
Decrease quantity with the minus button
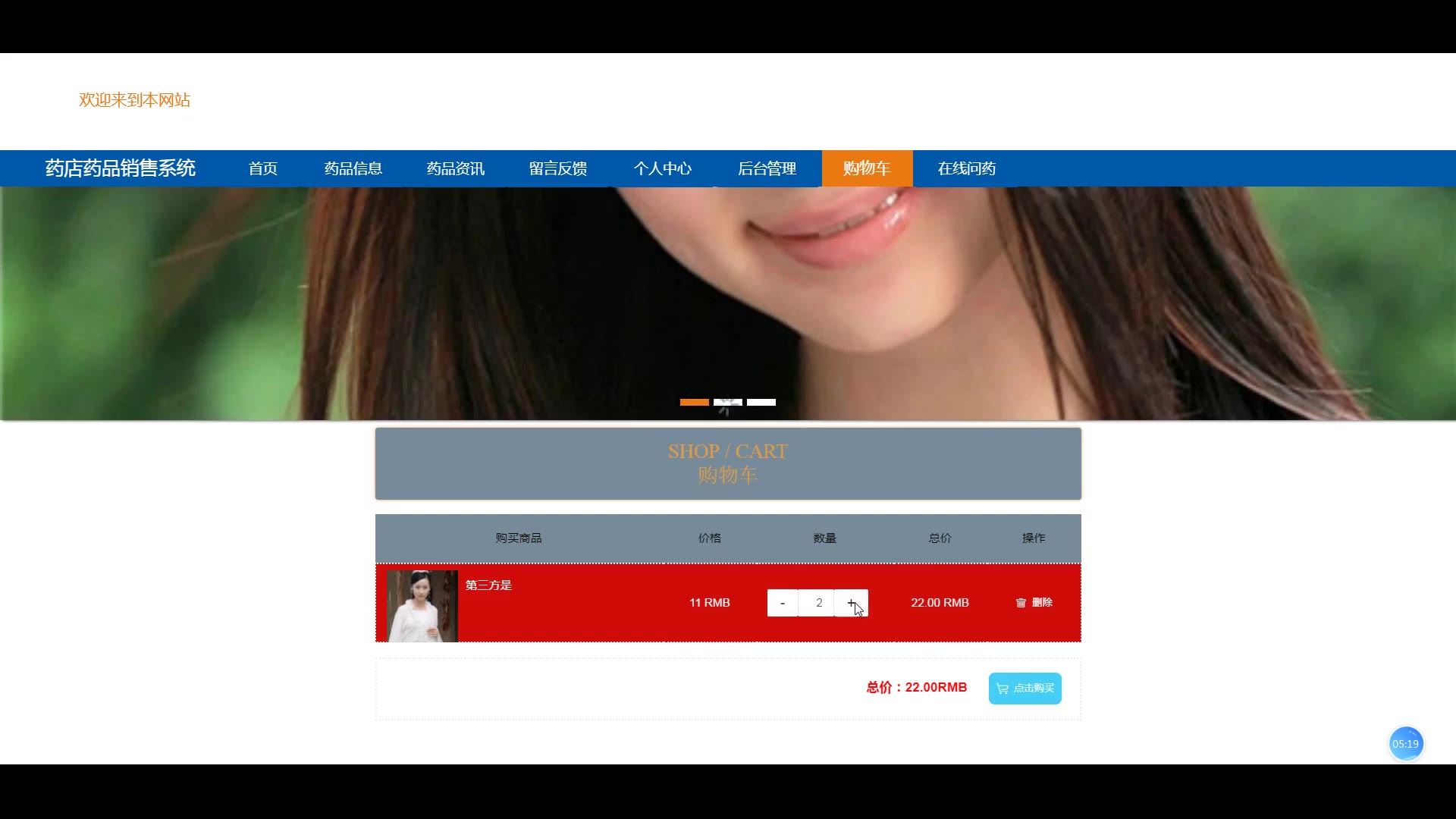pyautogui.click(x=782, y=603)
